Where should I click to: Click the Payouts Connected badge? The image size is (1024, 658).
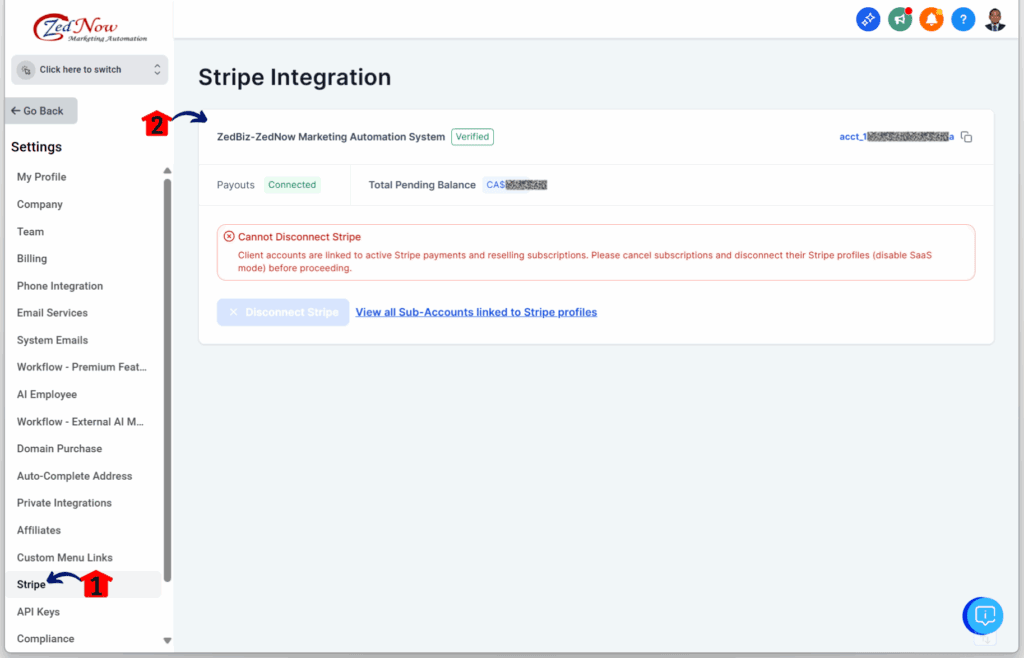point(292,185)
